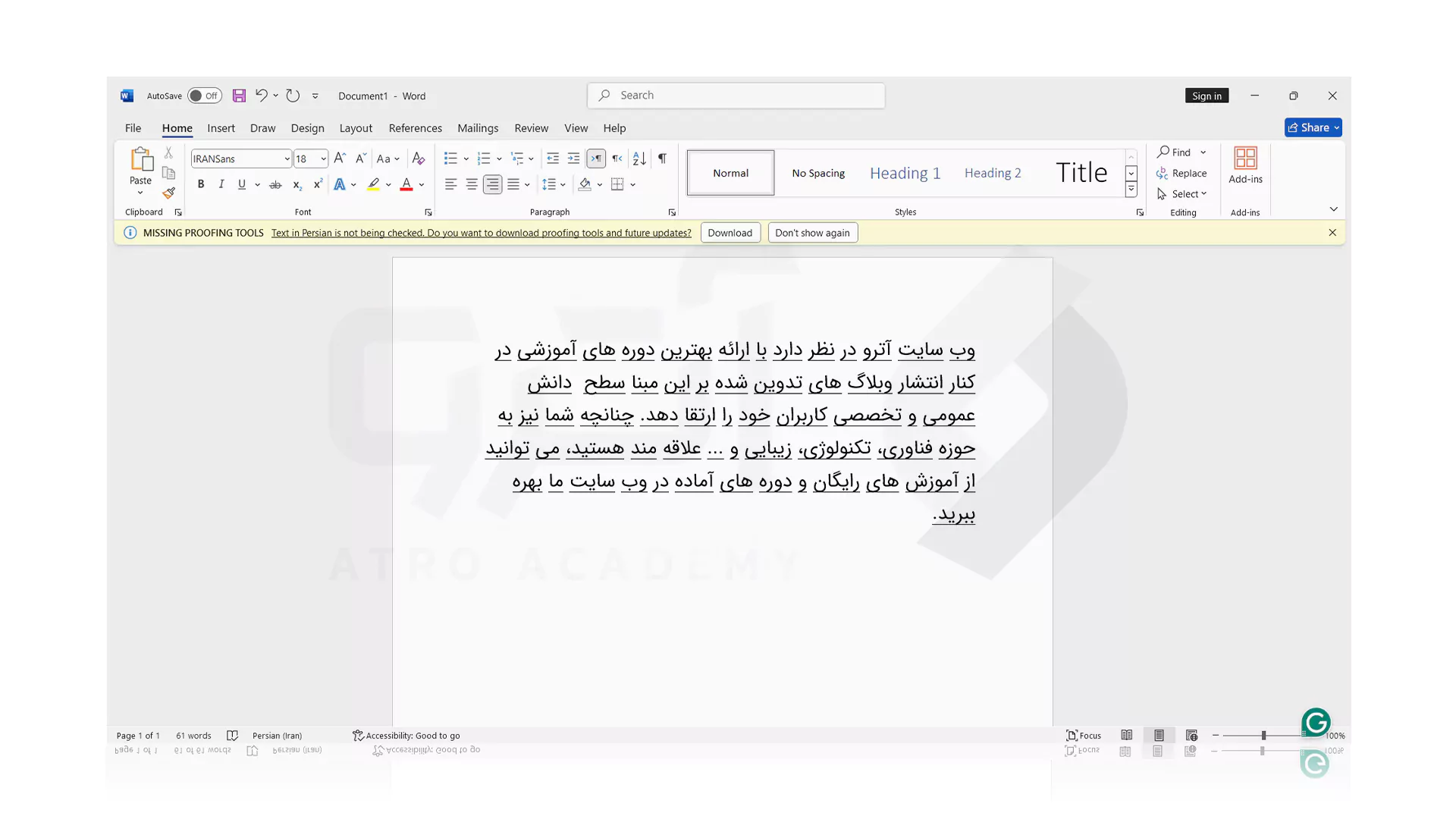The height and width of the screenshot is (819, 1456).
Task: Open the proofing tools download link text
Action: (481, 233)
